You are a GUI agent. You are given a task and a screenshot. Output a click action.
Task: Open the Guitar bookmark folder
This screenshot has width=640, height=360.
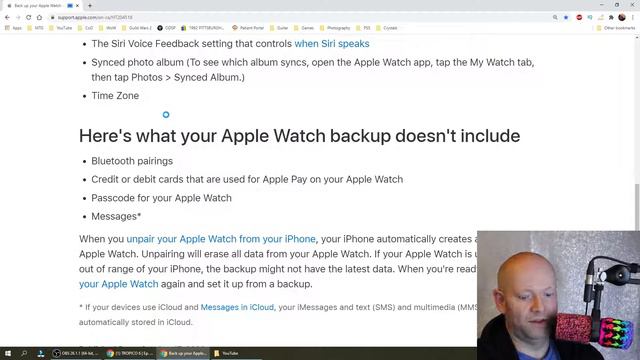point(279,28)
